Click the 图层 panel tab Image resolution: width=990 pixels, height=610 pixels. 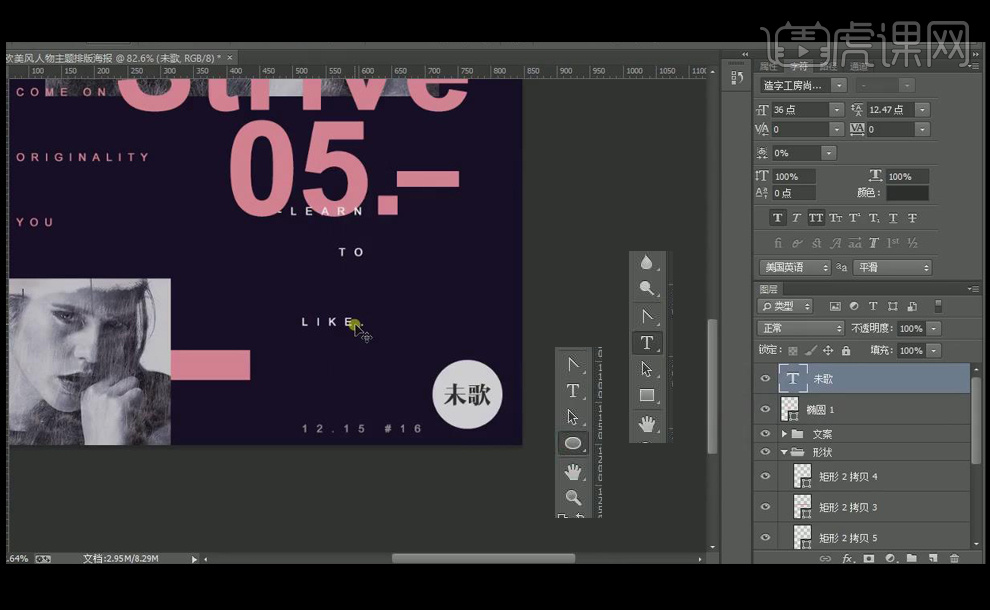[768, 289]
